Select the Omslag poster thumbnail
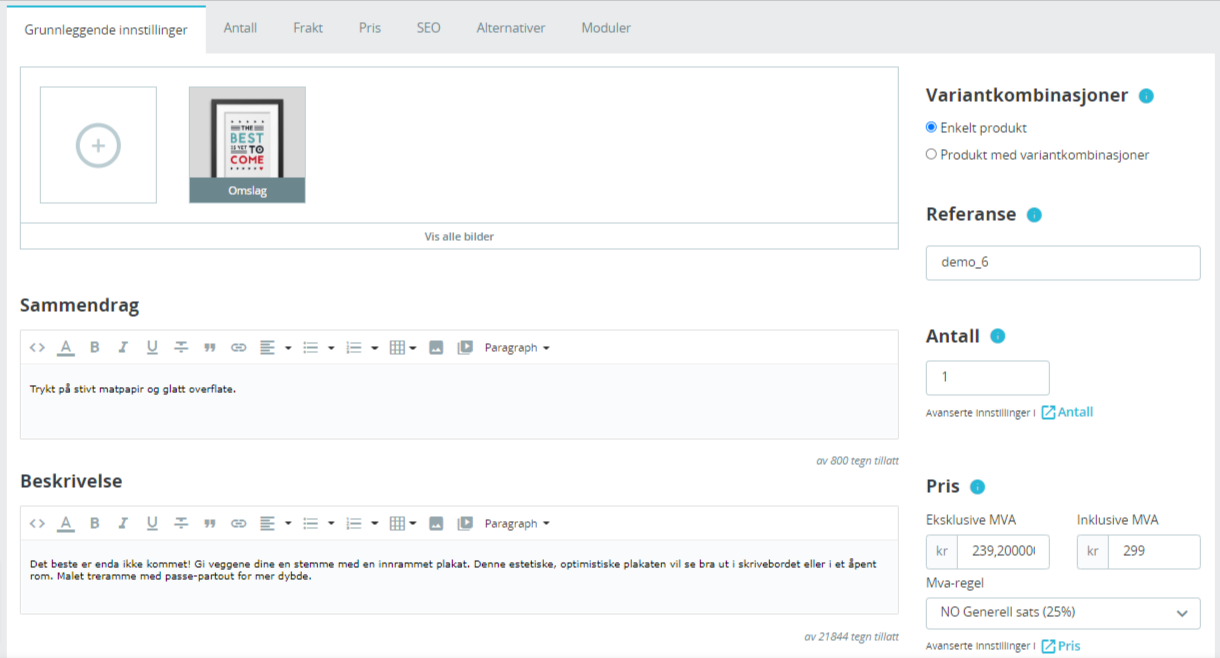The height and width of the screenshot is (658, 1220). coord(247,145)
